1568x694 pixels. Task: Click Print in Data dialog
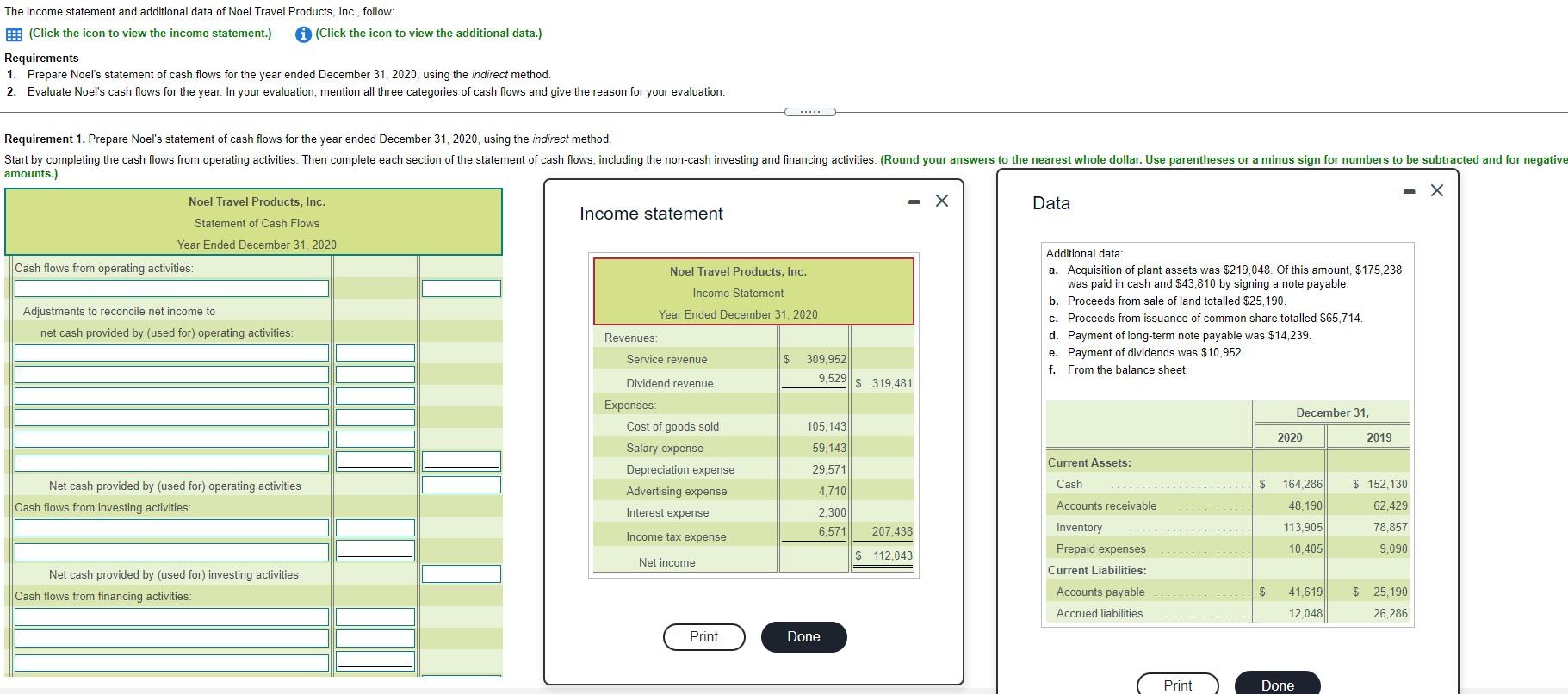(x=1177, y=685)
